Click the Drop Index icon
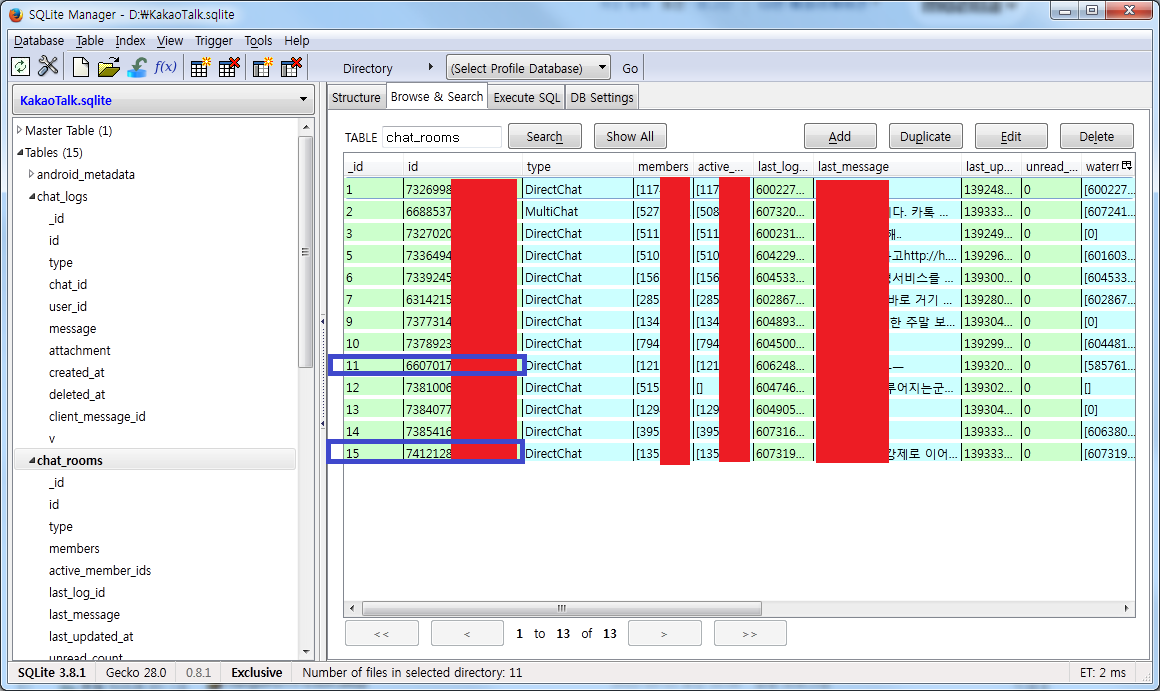Screen dimensions: 1160x691 (x=291, y=67)
